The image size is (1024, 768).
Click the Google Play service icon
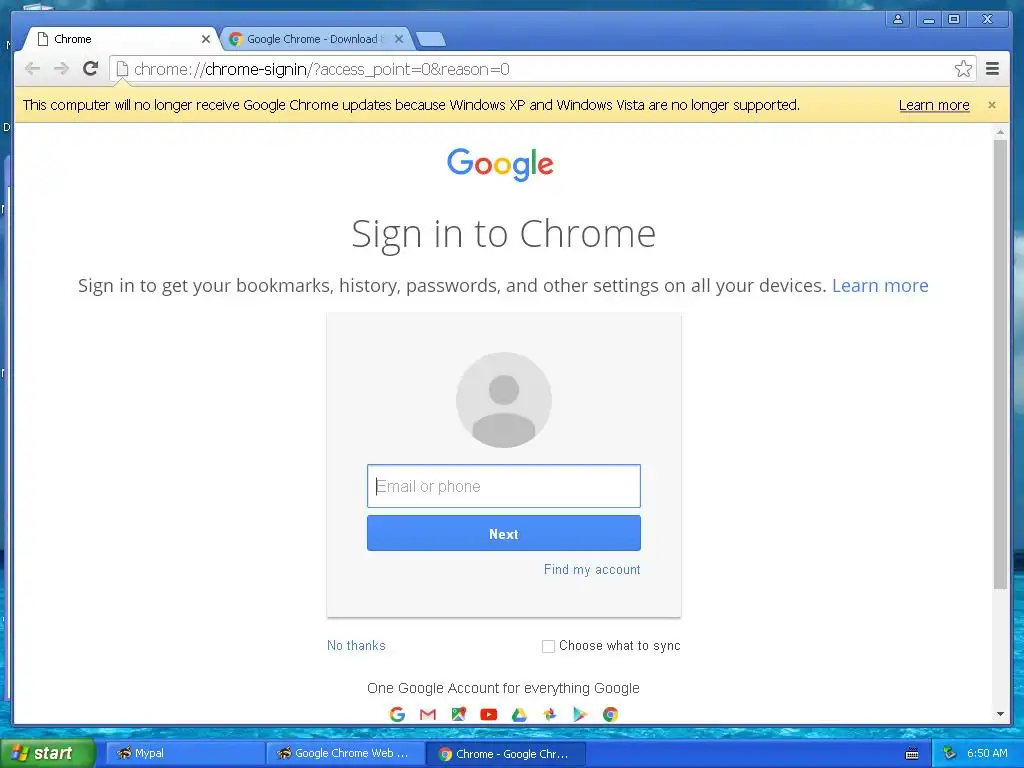(x=580, y=714)
